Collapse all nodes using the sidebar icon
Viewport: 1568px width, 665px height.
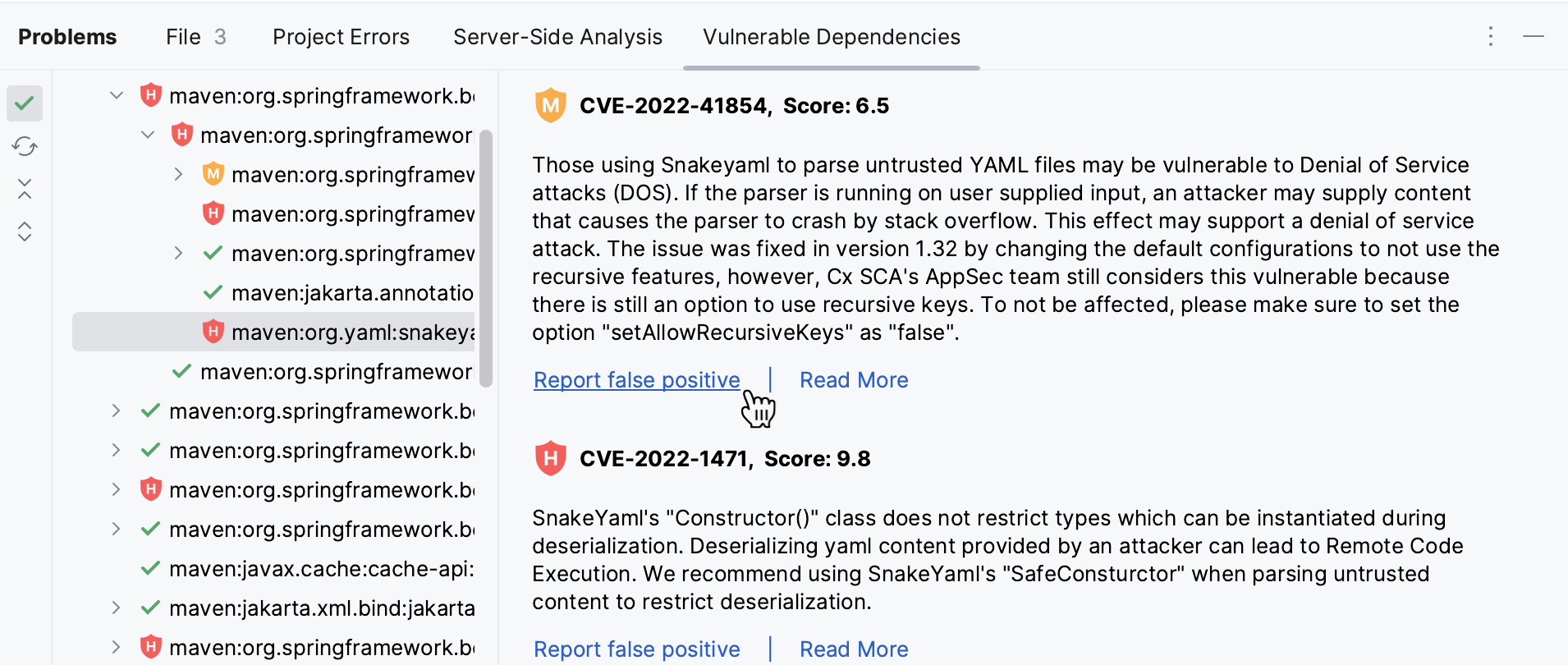[25, 189]
